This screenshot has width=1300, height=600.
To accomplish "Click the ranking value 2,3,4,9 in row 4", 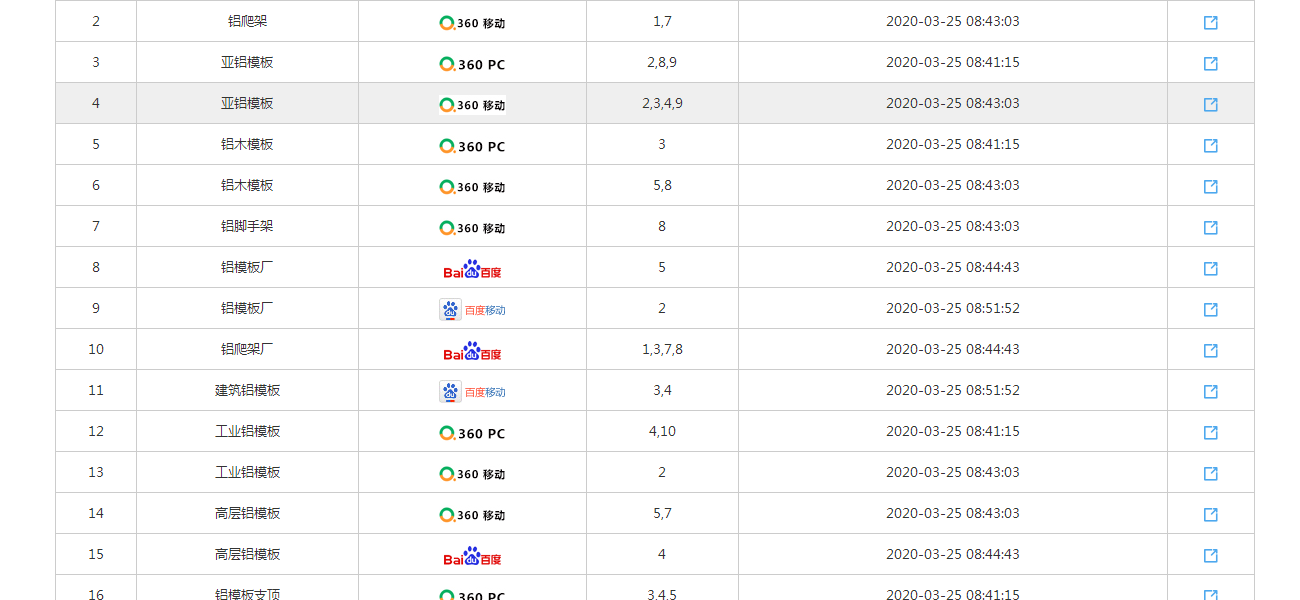I will 662,103.
